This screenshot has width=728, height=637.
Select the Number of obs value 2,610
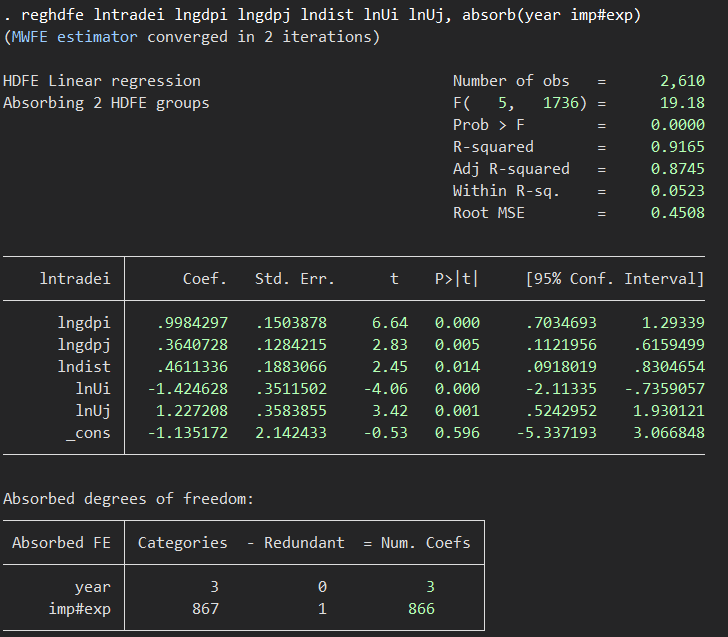(682, 81)
